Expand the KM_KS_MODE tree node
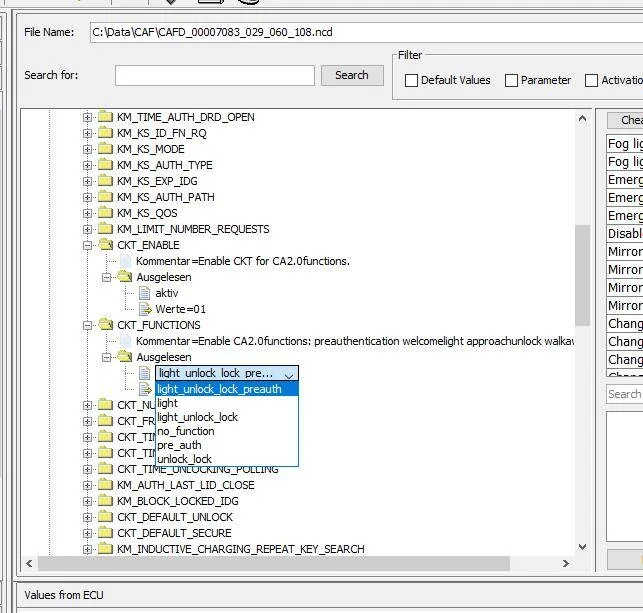This screenshot has width=643, height=613. [87, 150]
